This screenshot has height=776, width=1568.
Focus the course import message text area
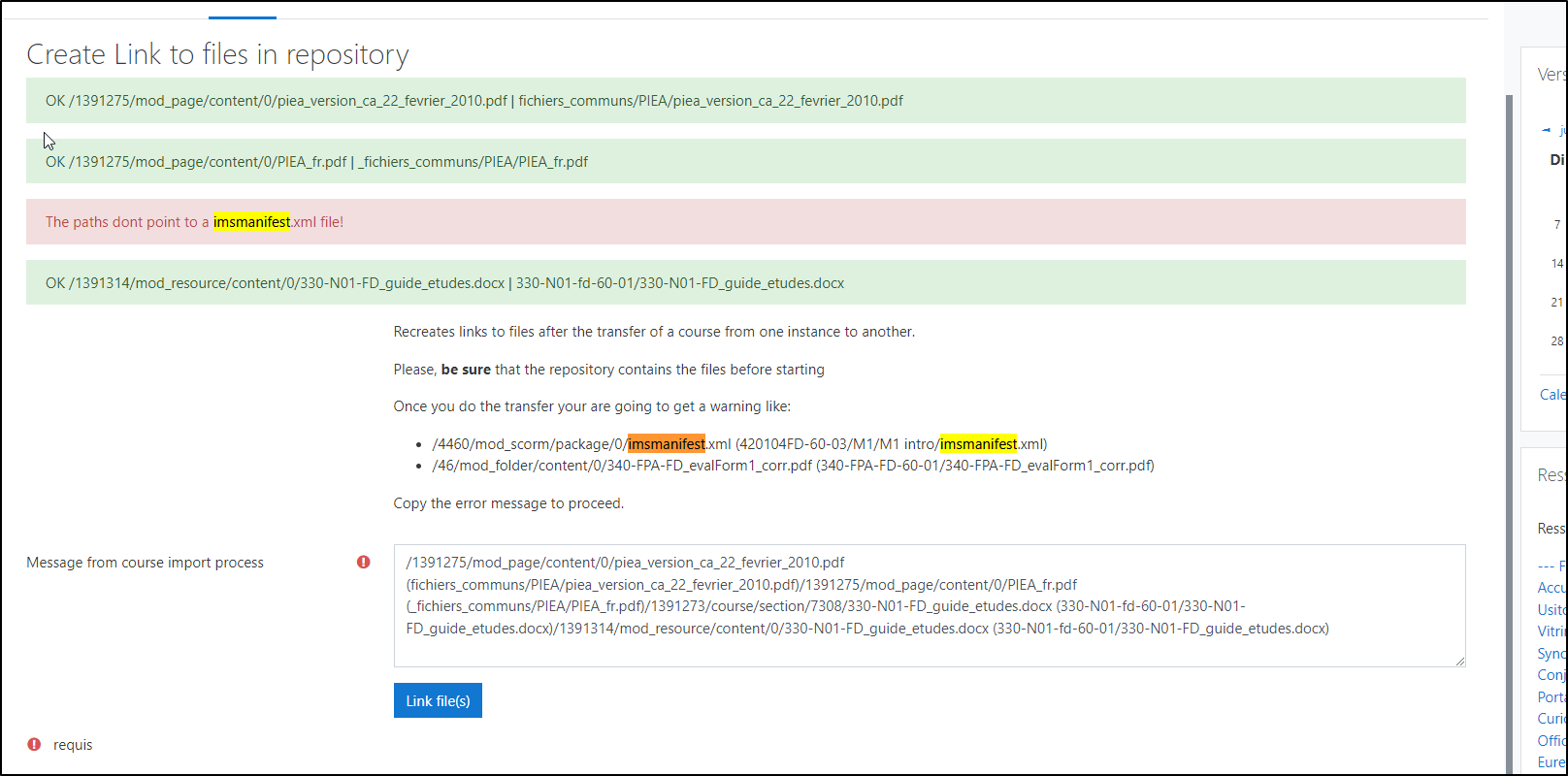coord(929,605)
